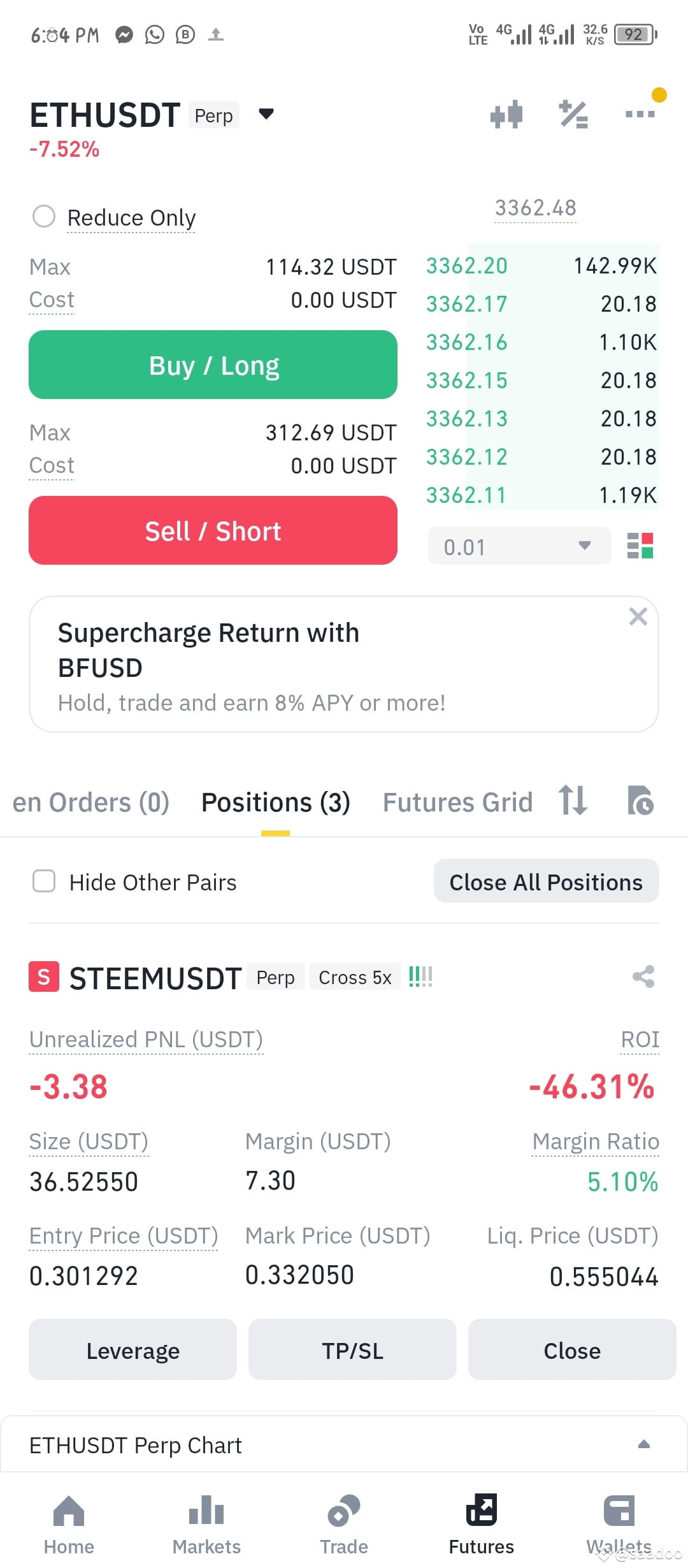Image resolution: width=688 pixels, height=1568 pixels.
Task: Tap the sort arrows icon beside Futures Grid
Action: pos(573,801)
